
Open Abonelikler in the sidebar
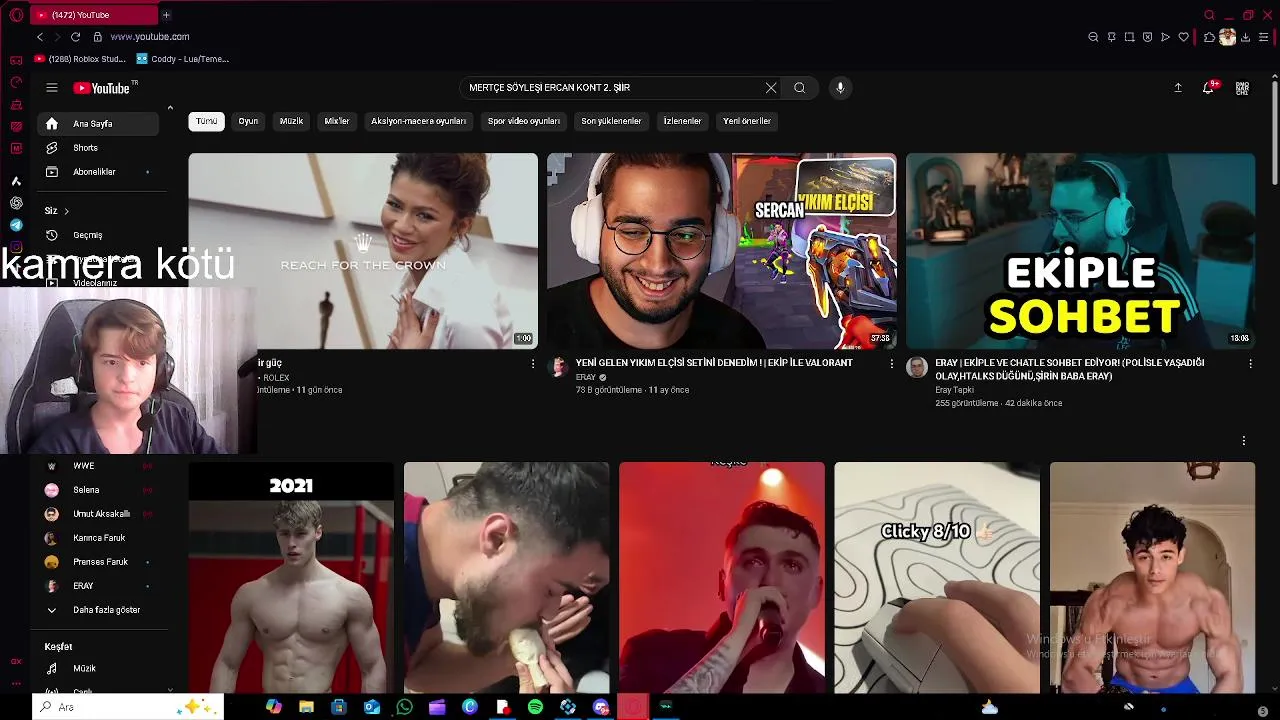[98, 172]
